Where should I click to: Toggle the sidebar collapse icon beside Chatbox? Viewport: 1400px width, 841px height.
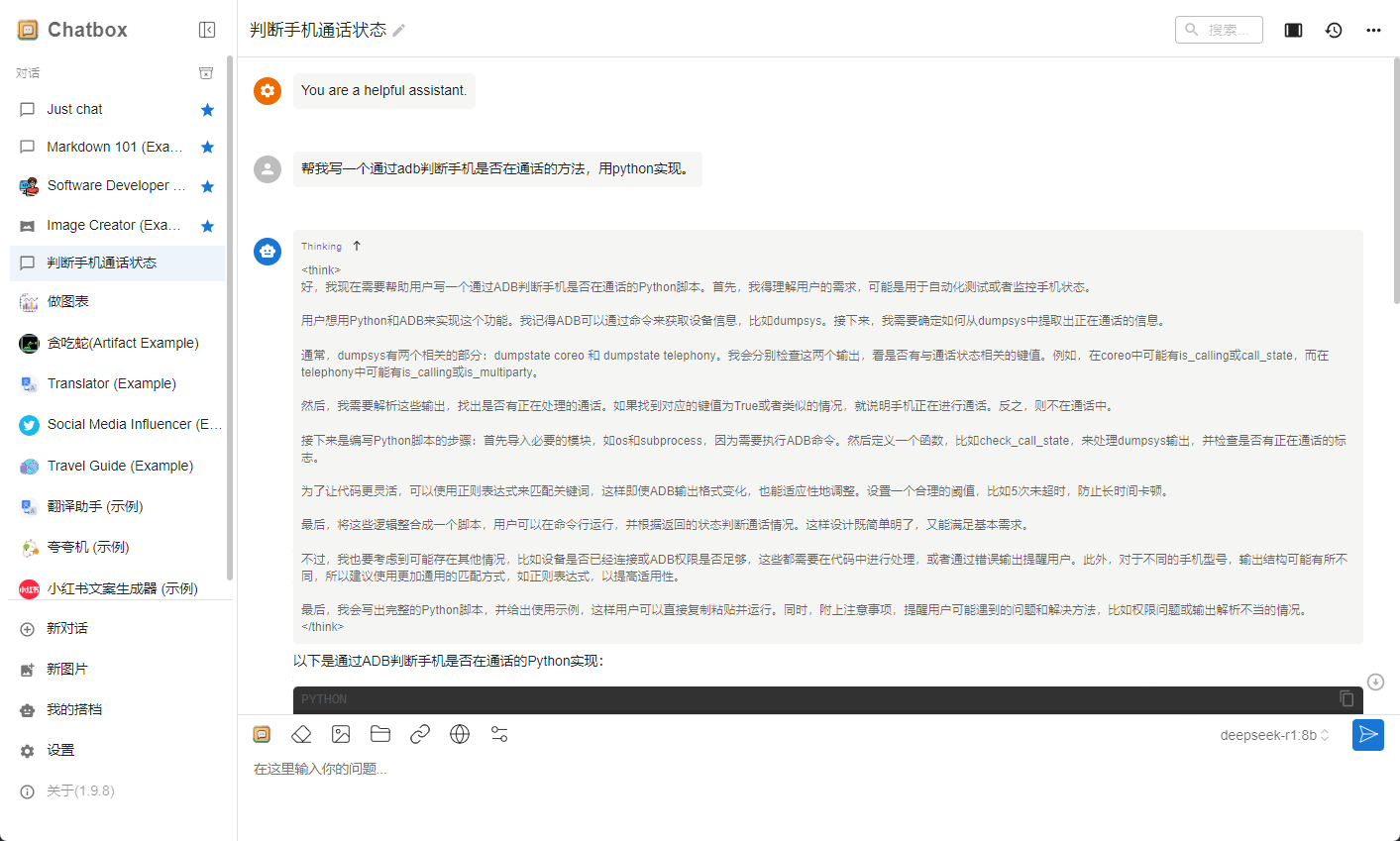(x=207, y=29)
